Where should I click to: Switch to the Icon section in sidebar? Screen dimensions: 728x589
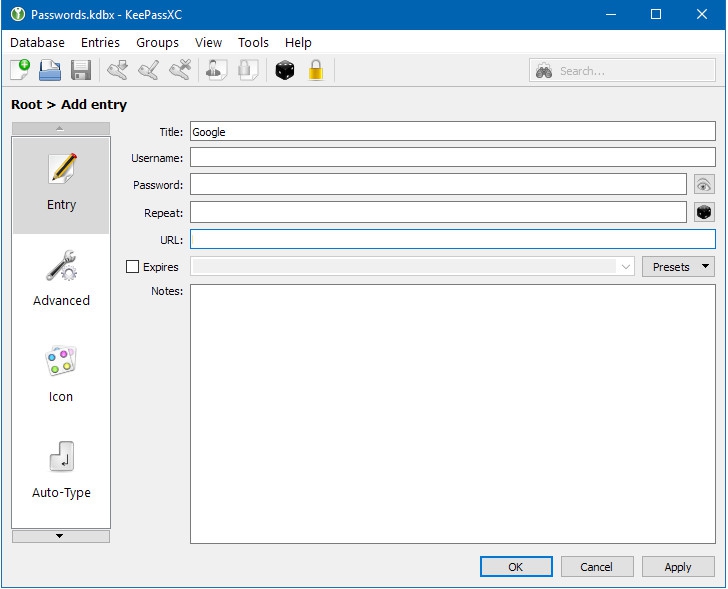(61, 376)
